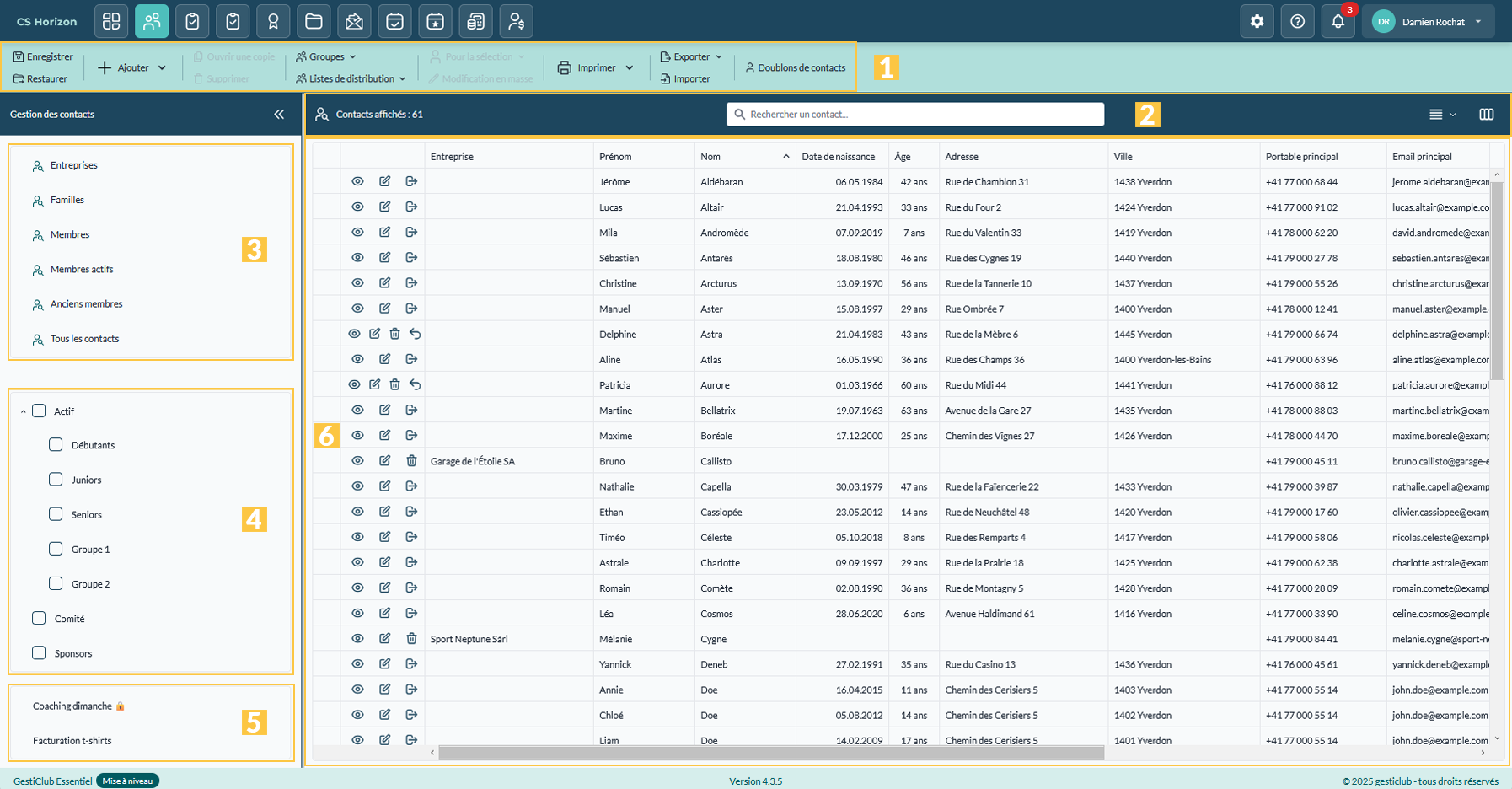Open the mail envelope module icon
This screenshot has height=789, width=1512.
click(354, 21)
